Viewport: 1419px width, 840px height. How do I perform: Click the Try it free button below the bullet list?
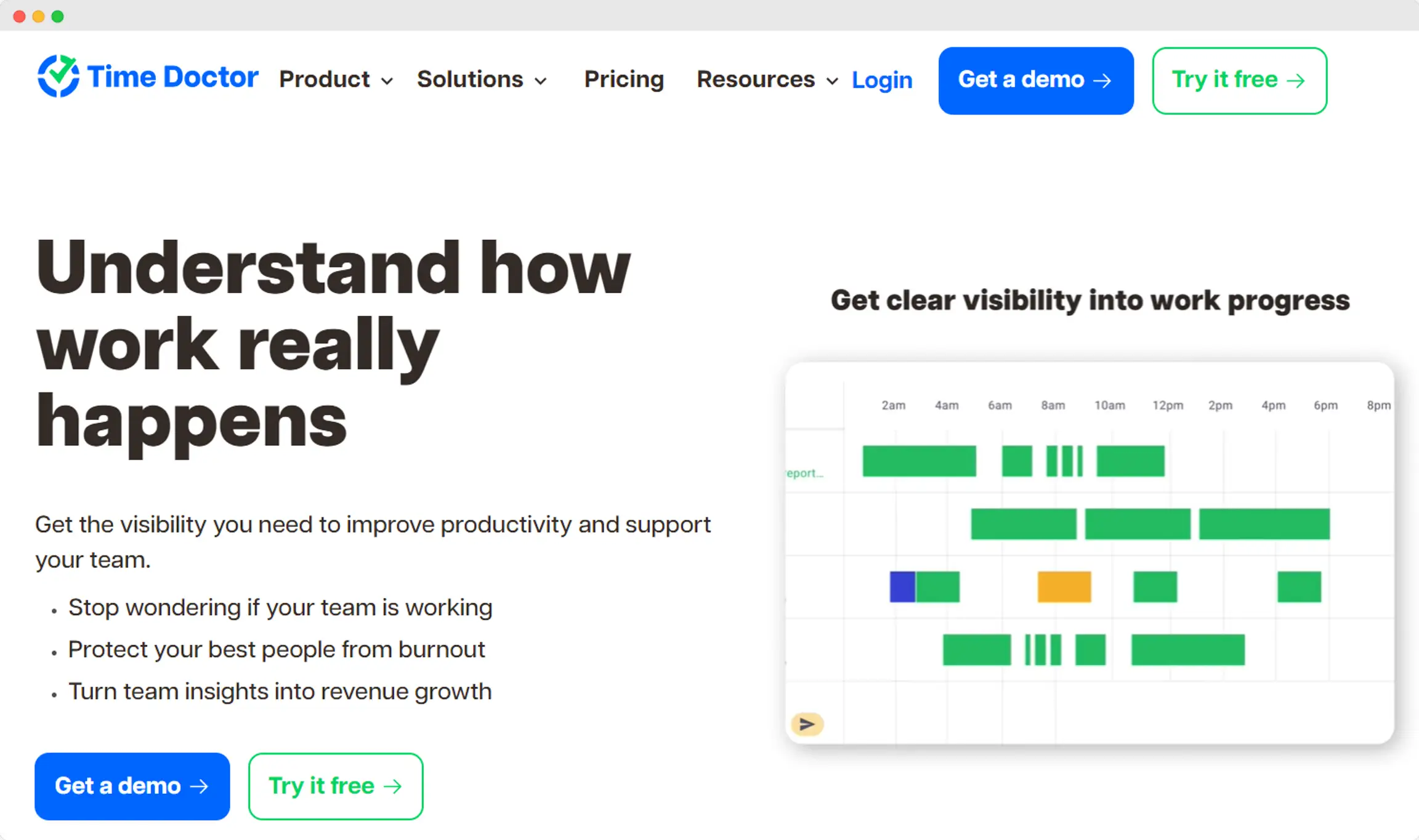335,786
